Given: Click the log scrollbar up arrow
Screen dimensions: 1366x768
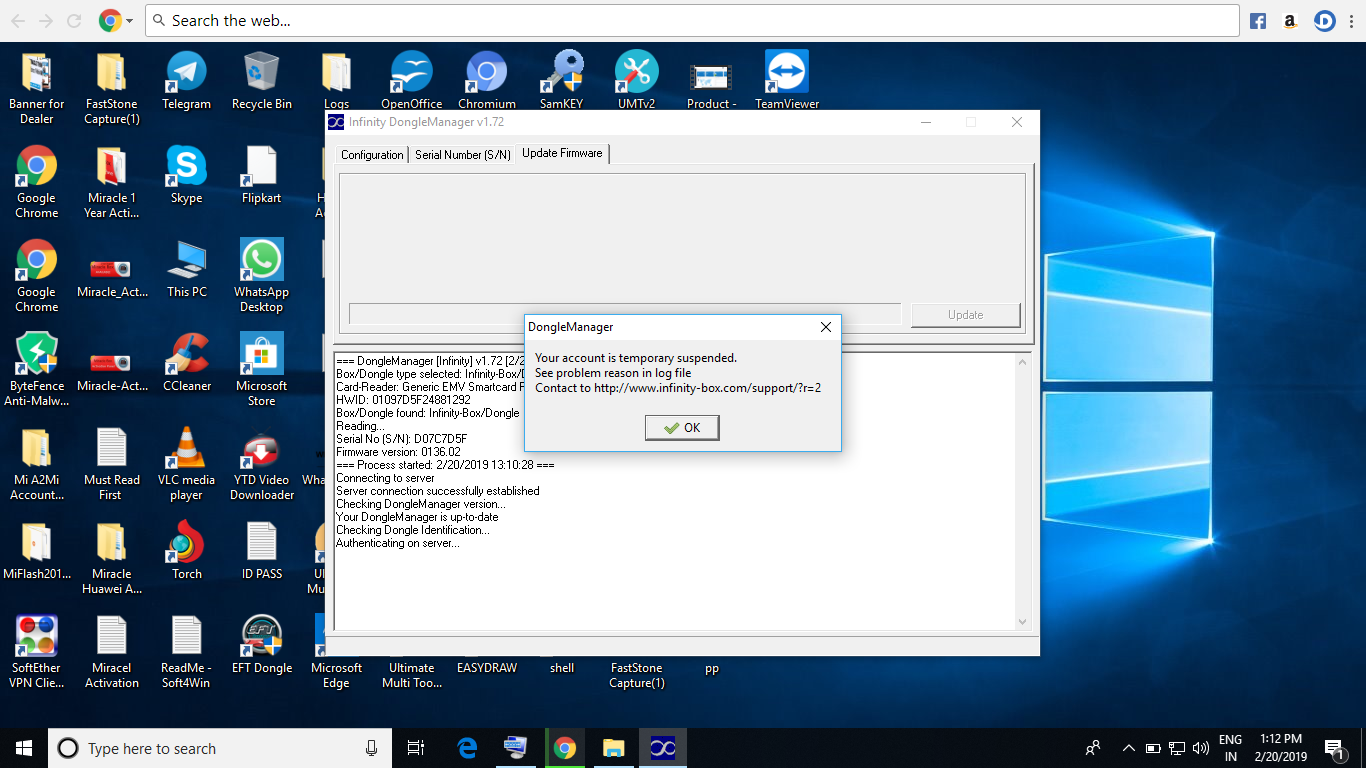Looking at the screenshot, I should (1022, 363).
